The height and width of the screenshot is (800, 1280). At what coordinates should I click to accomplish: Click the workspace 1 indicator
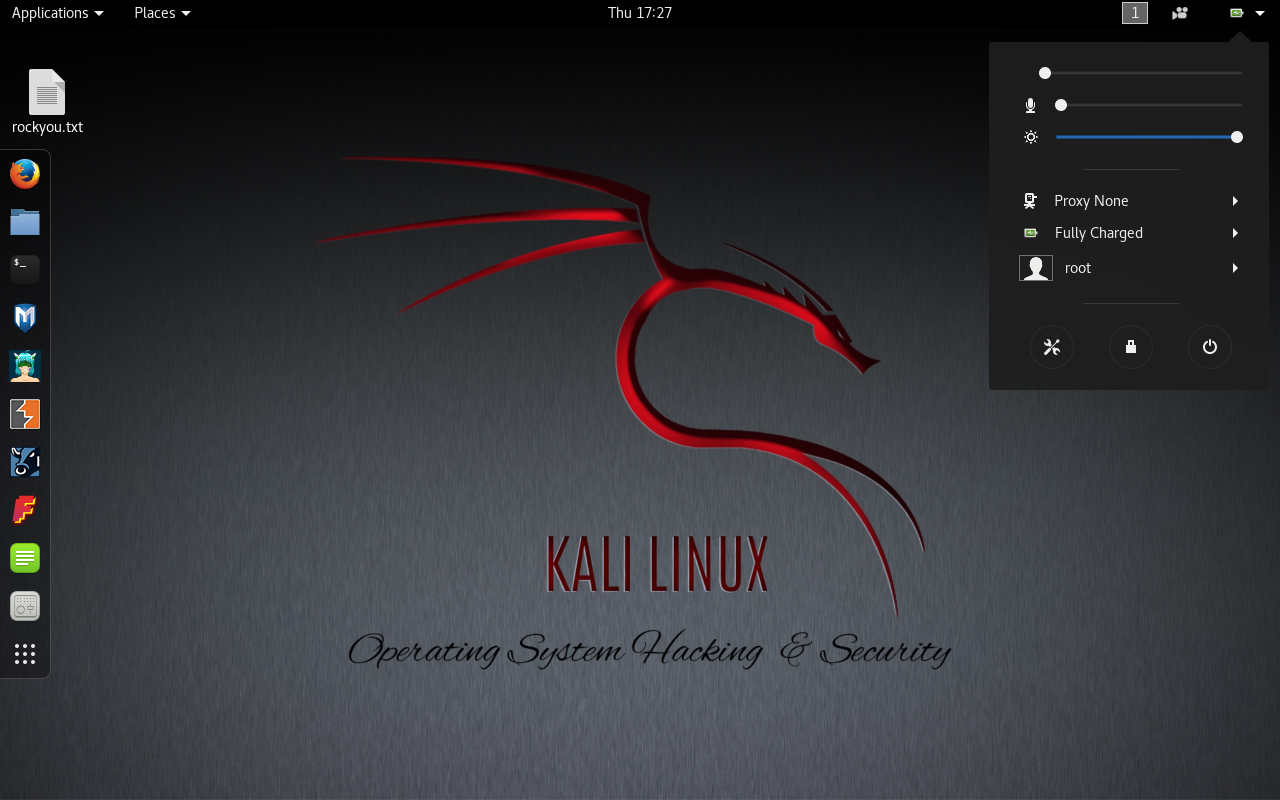1135,13
